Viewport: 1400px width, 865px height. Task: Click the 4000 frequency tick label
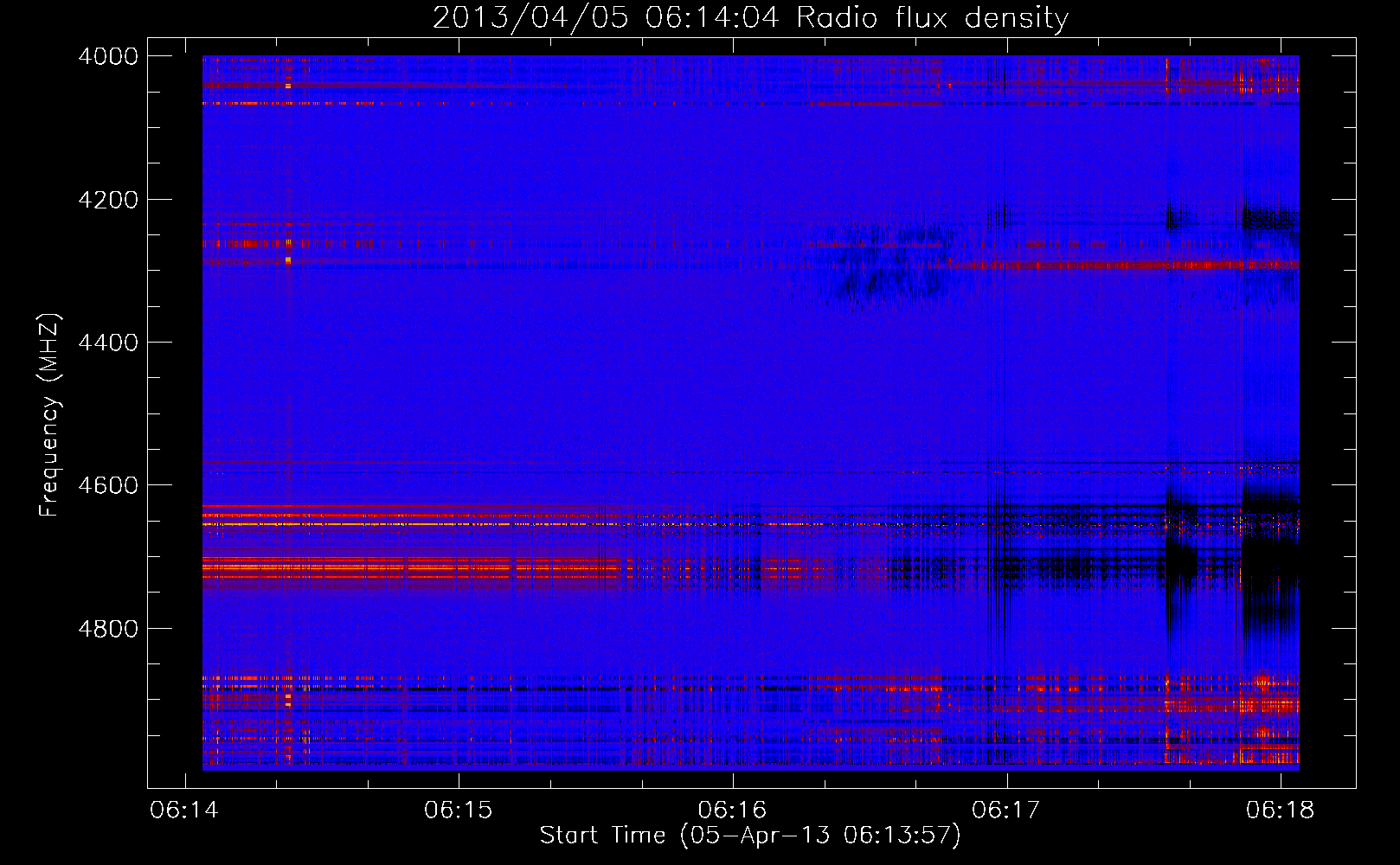coord(108,56)
